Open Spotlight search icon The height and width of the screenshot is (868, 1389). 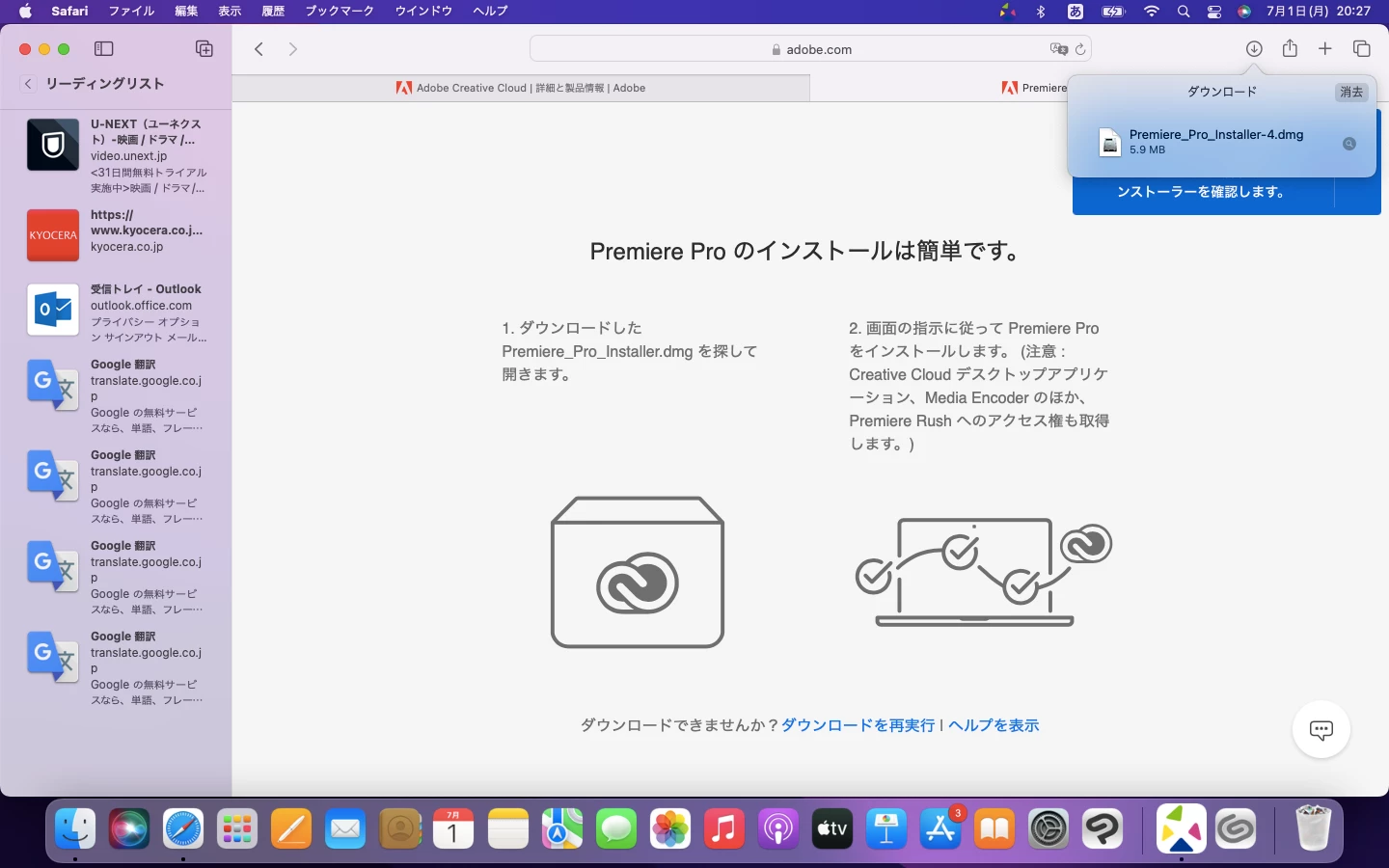tap(1184, 12)
